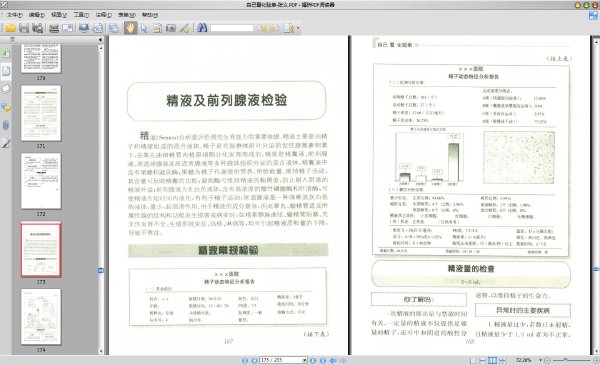Toggle facing pages layout view

coord(492,360)
